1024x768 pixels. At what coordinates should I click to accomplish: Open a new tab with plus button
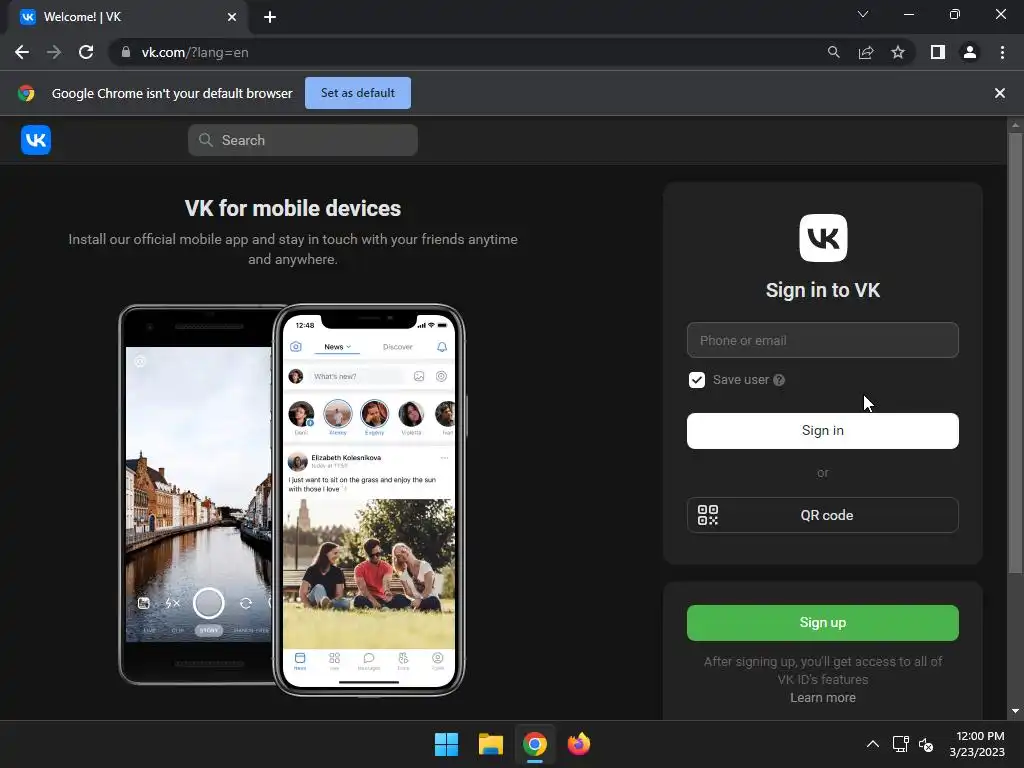click(x=270, y=17)
